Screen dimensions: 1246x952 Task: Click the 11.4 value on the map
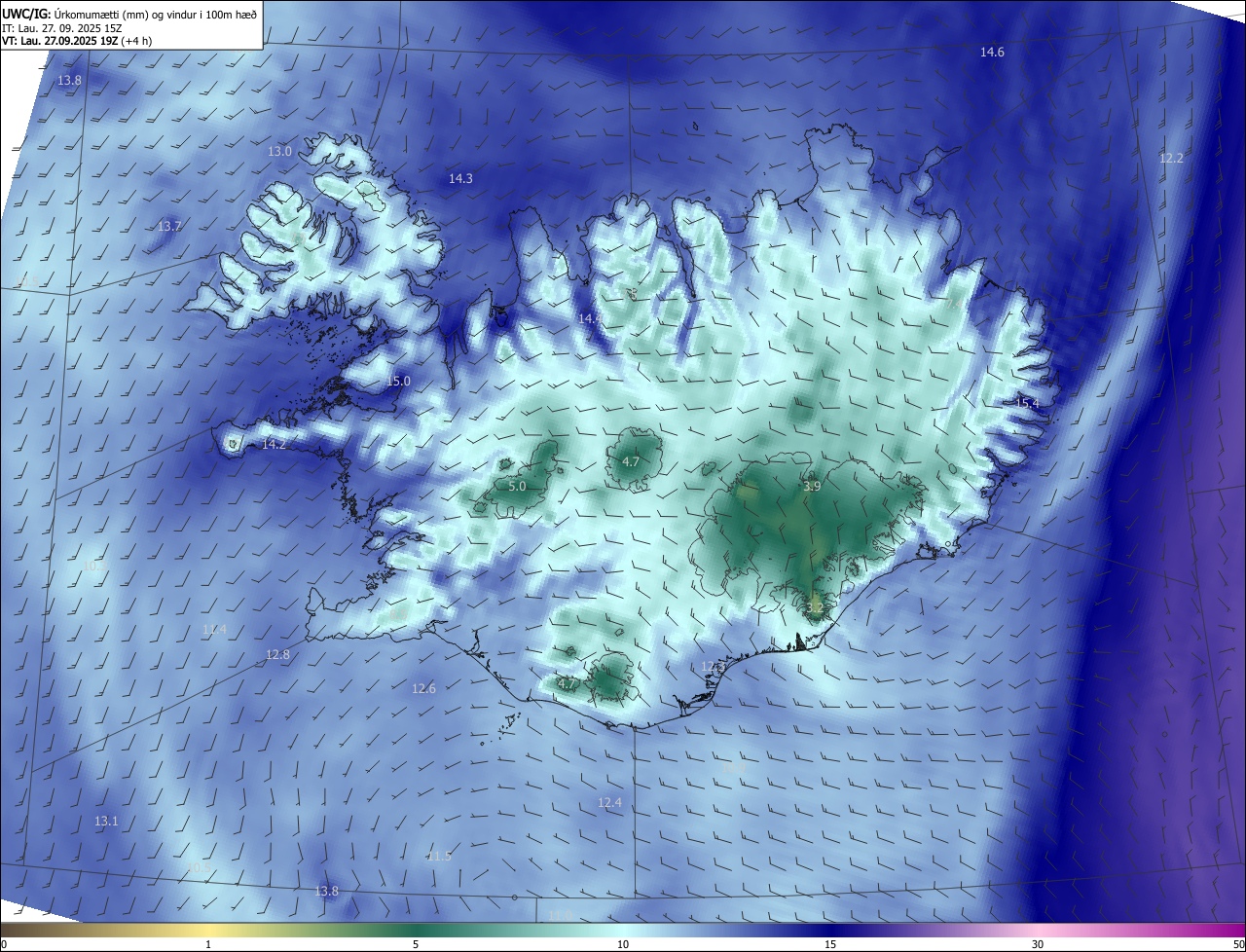pos(214,630)
